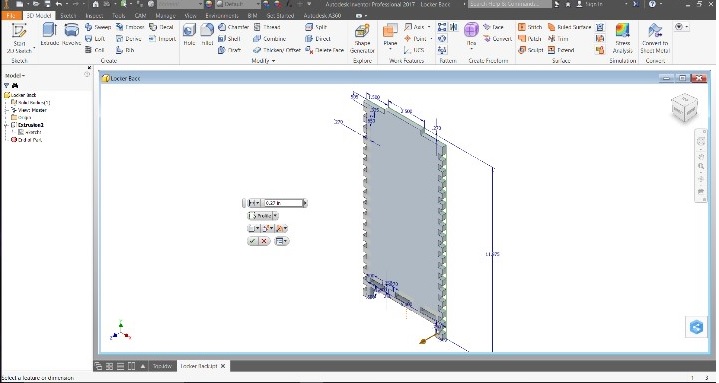Switch to the View ribbon tab
Screen dimensions: 719x383
coord(190,15)
